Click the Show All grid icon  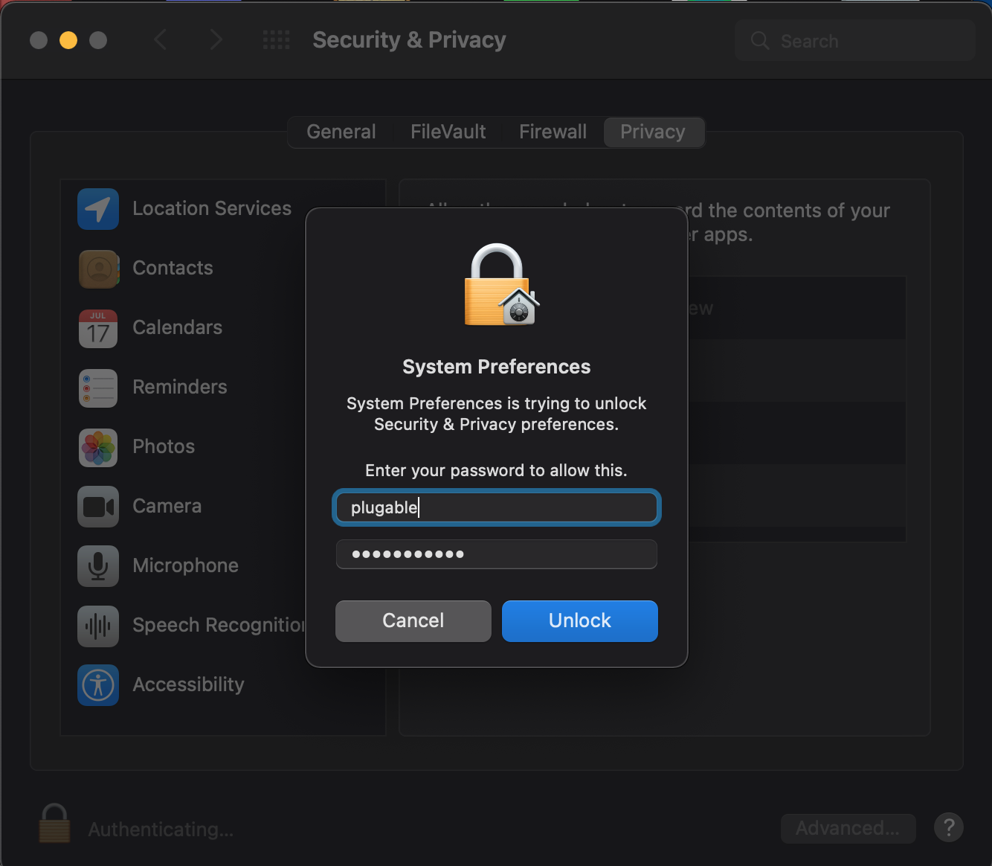tap(276, 40)
